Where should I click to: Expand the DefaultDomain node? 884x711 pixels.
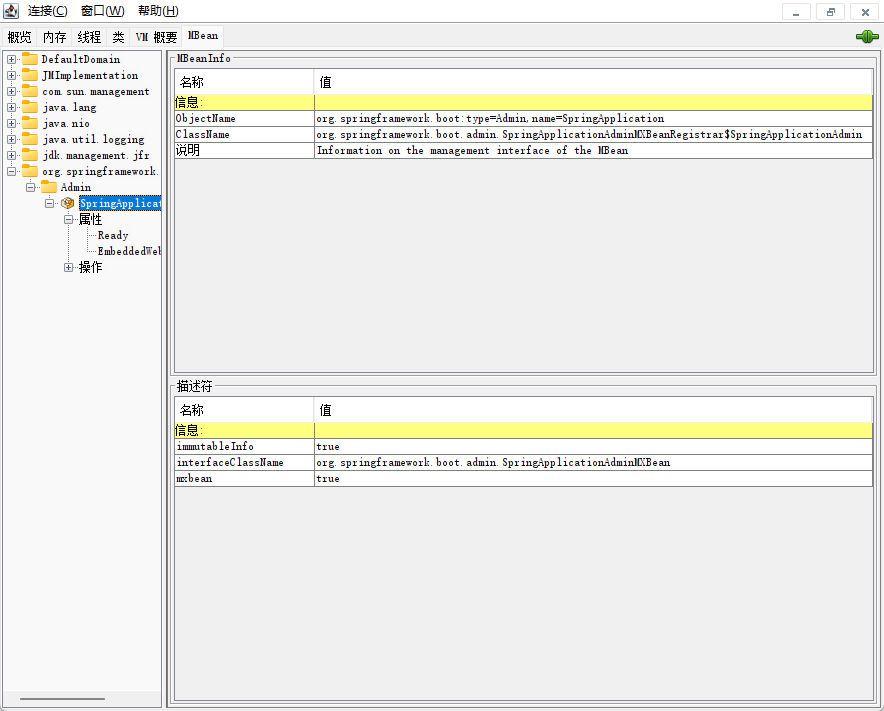pos(11,59)
